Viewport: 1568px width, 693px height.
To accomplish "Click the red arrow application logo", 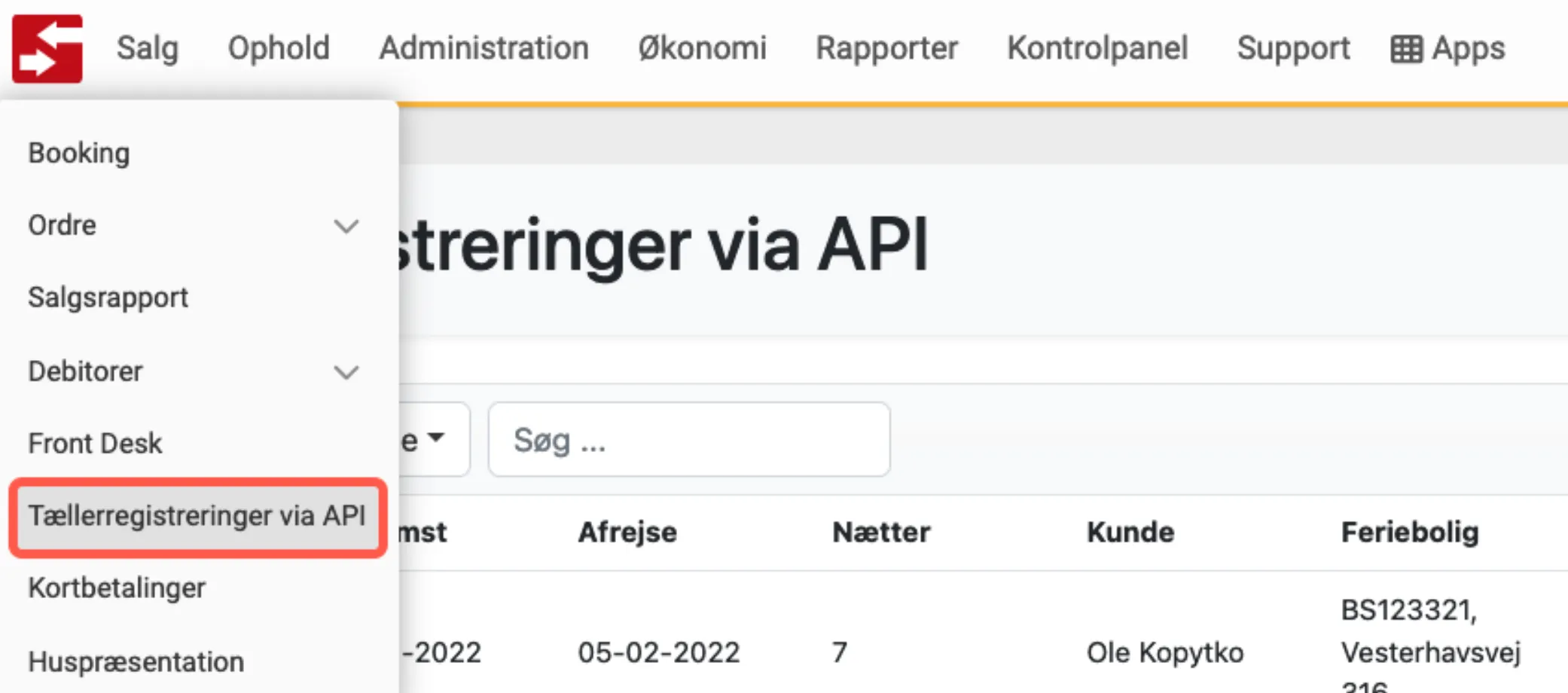I will pos(47,47).
